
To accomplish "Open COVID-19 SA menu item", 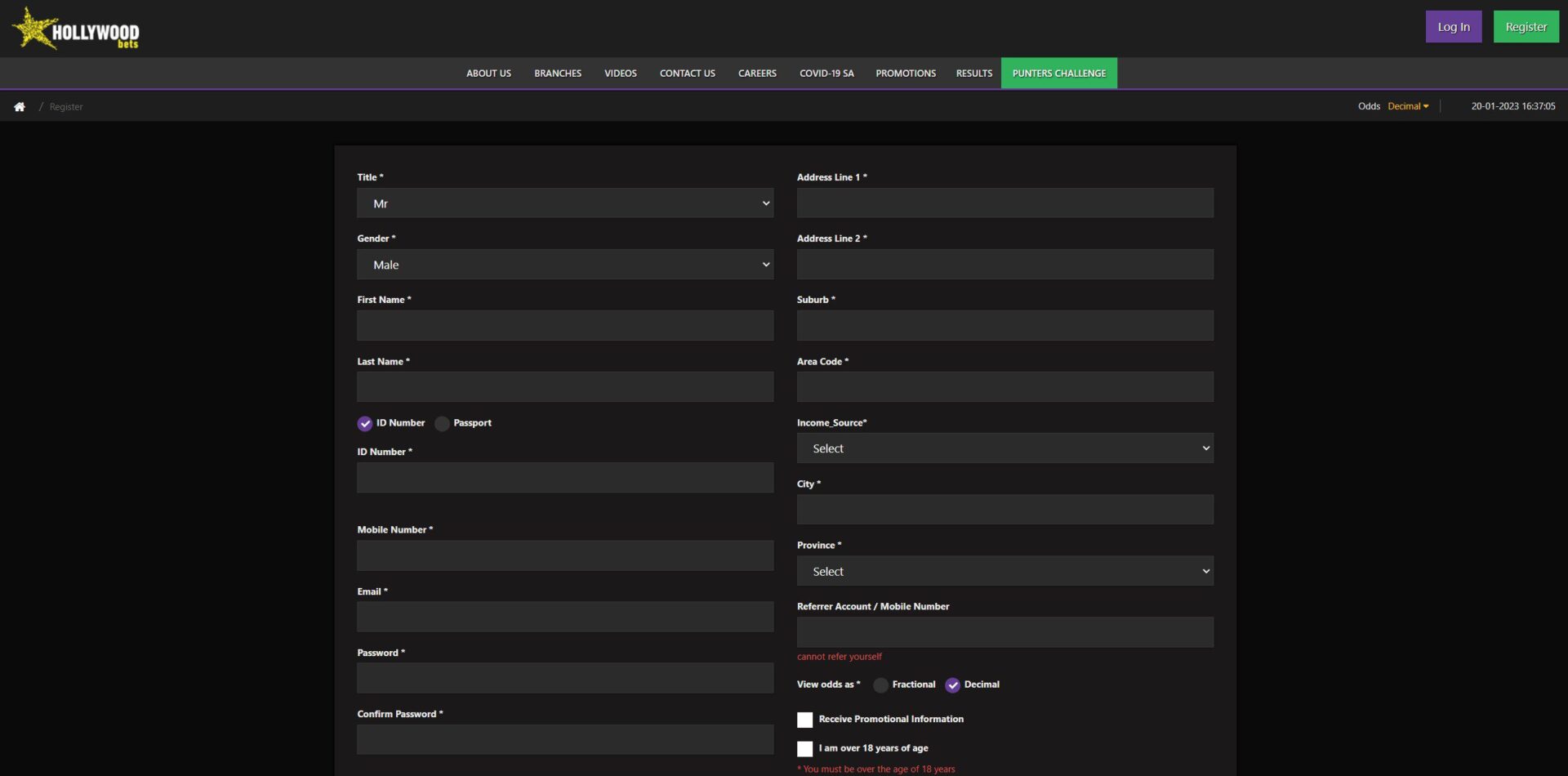I will pyautogui.click(x=826, y=74).
